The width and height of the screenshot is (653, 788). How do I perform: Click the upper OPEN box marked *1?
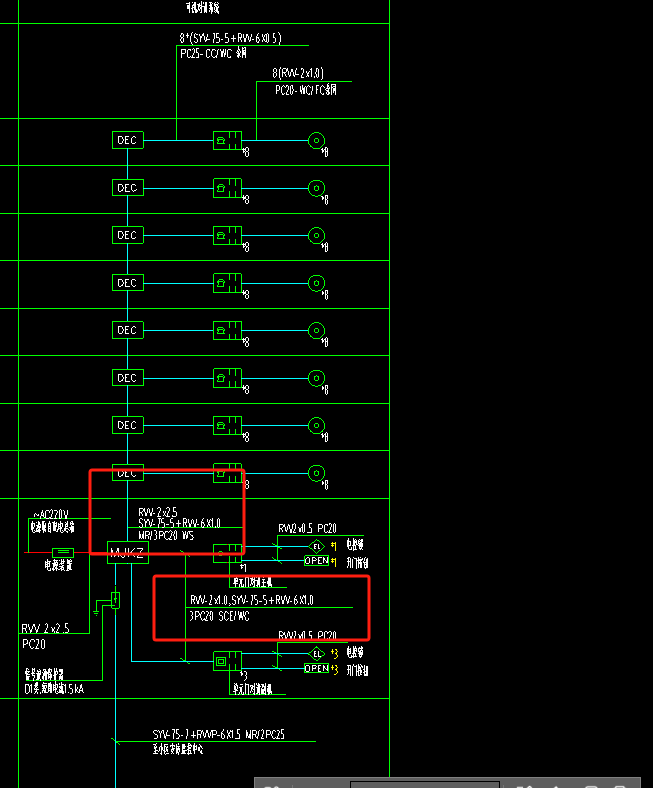(317, 561)
